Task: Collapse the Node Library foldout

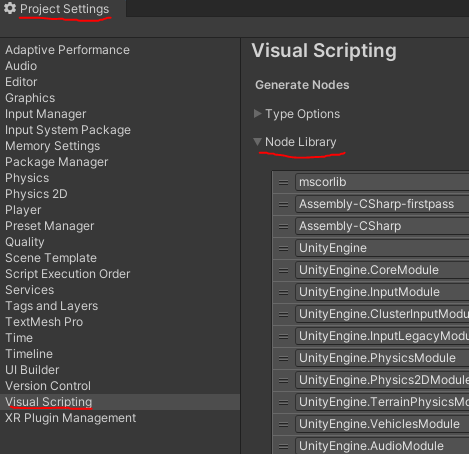Action: [x=257, y=142]
